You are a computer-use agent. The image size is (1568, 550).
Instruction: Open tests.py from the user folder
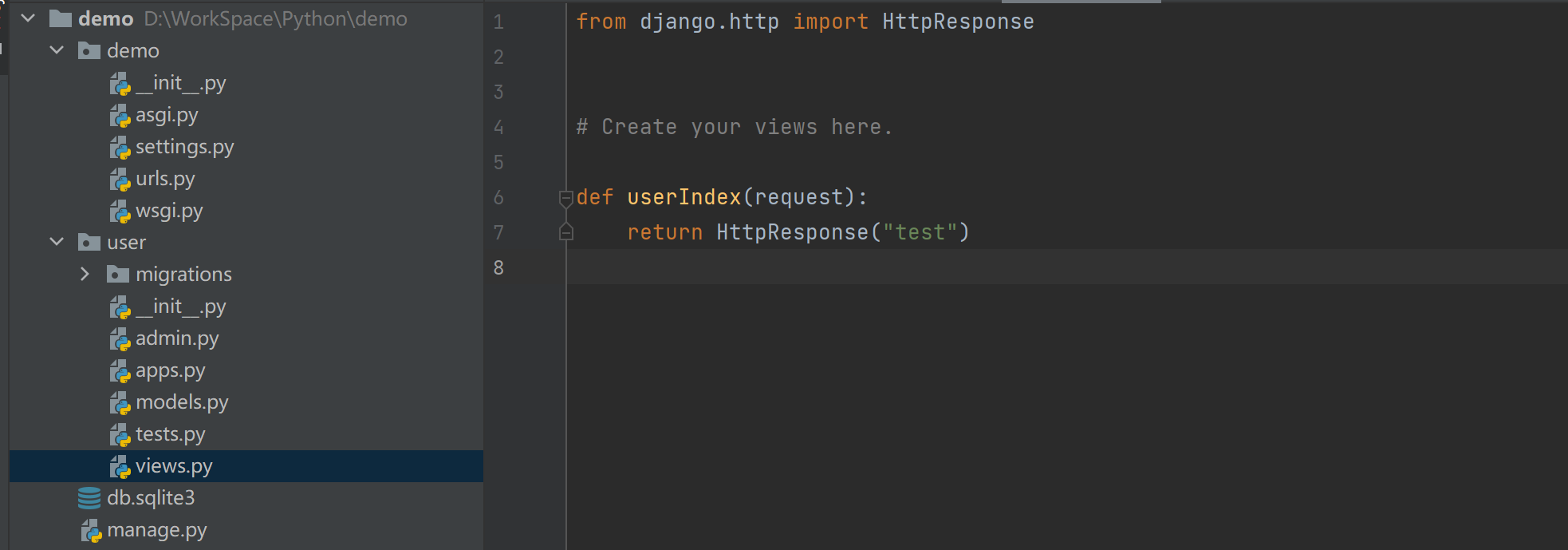click(170, 434)
